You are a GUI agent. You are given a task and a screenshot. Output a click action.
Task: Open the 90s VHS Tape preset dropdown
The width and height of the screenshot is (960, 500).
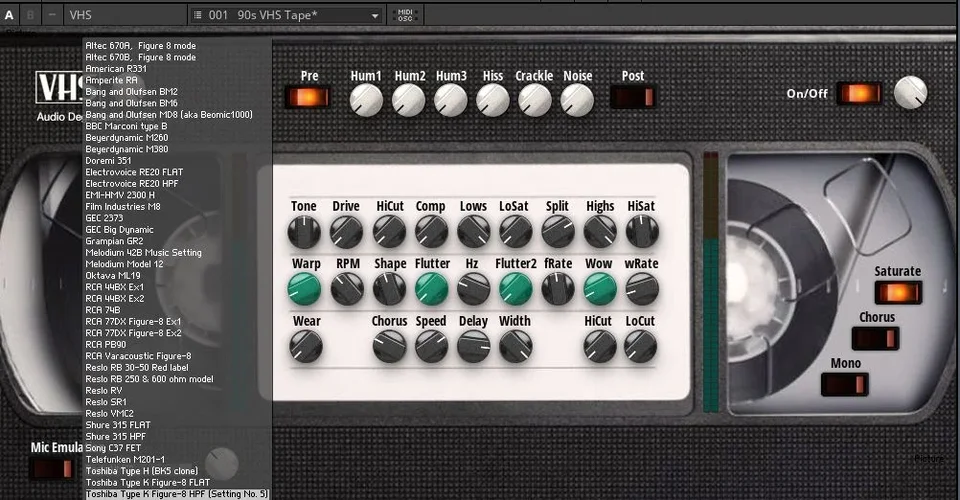pyautogui.click(x=287, y=15)
